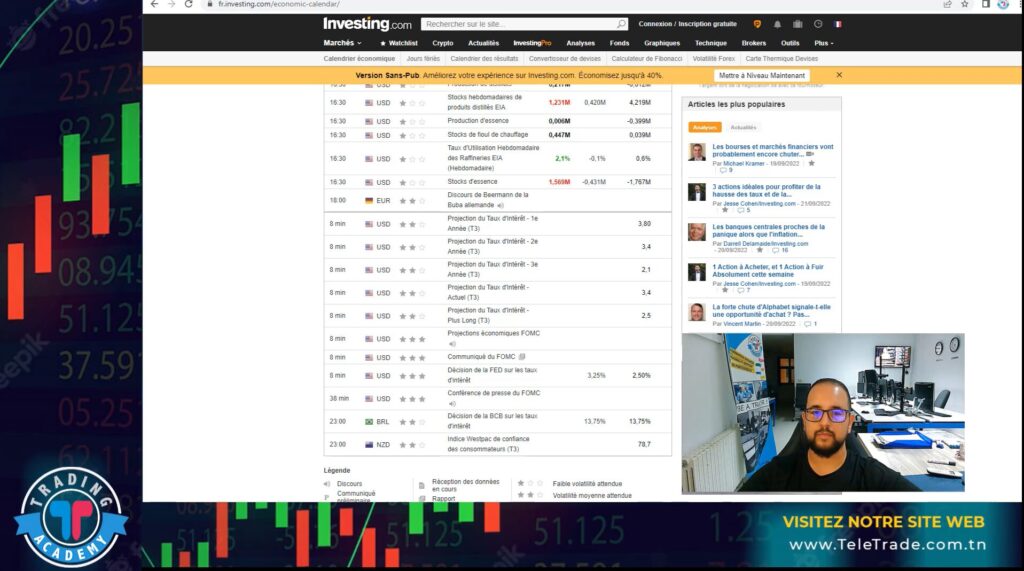Switch to the Actualités tab in popular articles
Screen dimensions: 1024x571
pos(743,127)
